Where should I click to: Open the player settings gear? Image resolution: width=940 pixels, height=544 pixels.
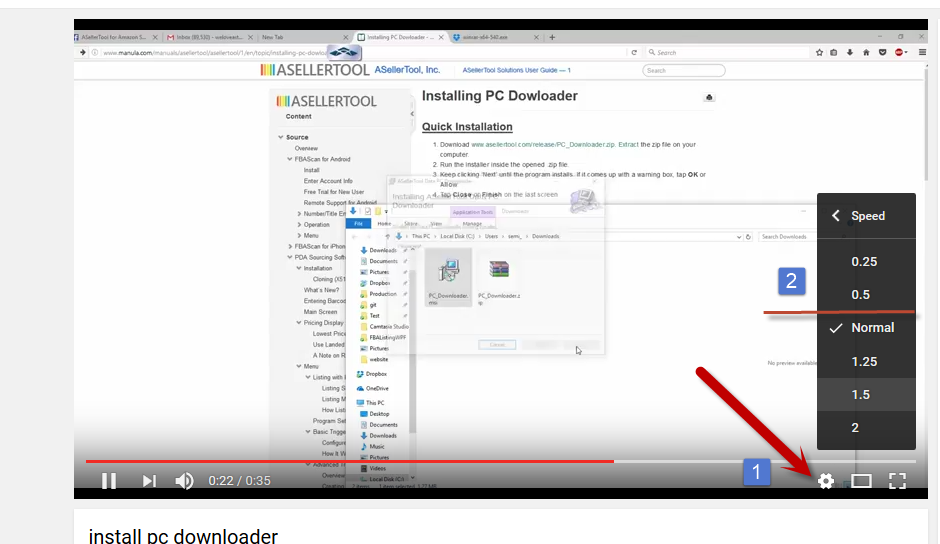point(825,480)
